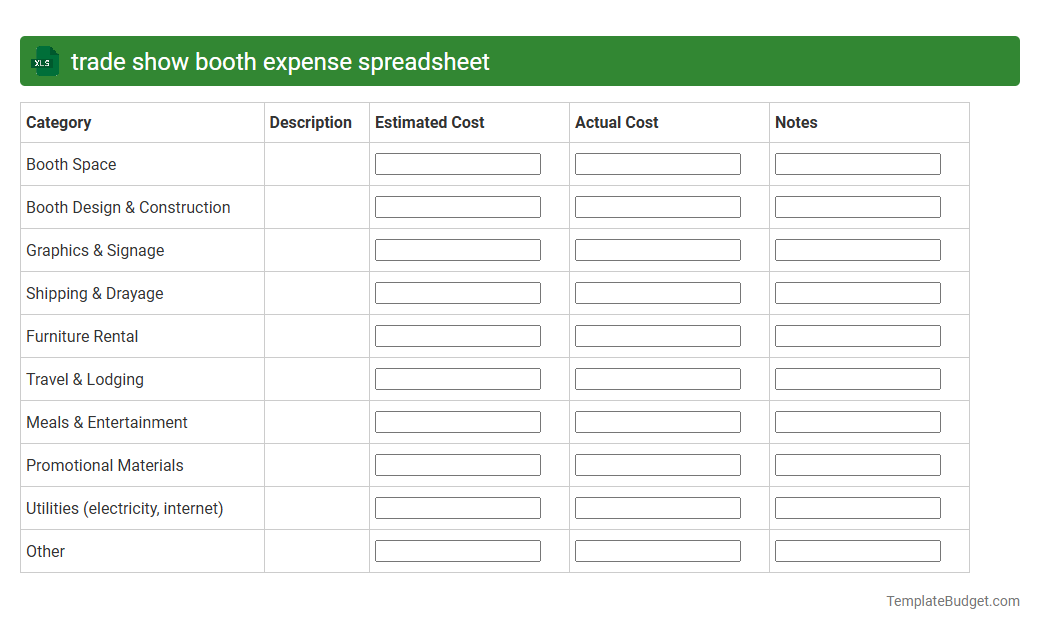The image size is (1040, 630).
Task: Select the Category column header
Action: (59, 122)
